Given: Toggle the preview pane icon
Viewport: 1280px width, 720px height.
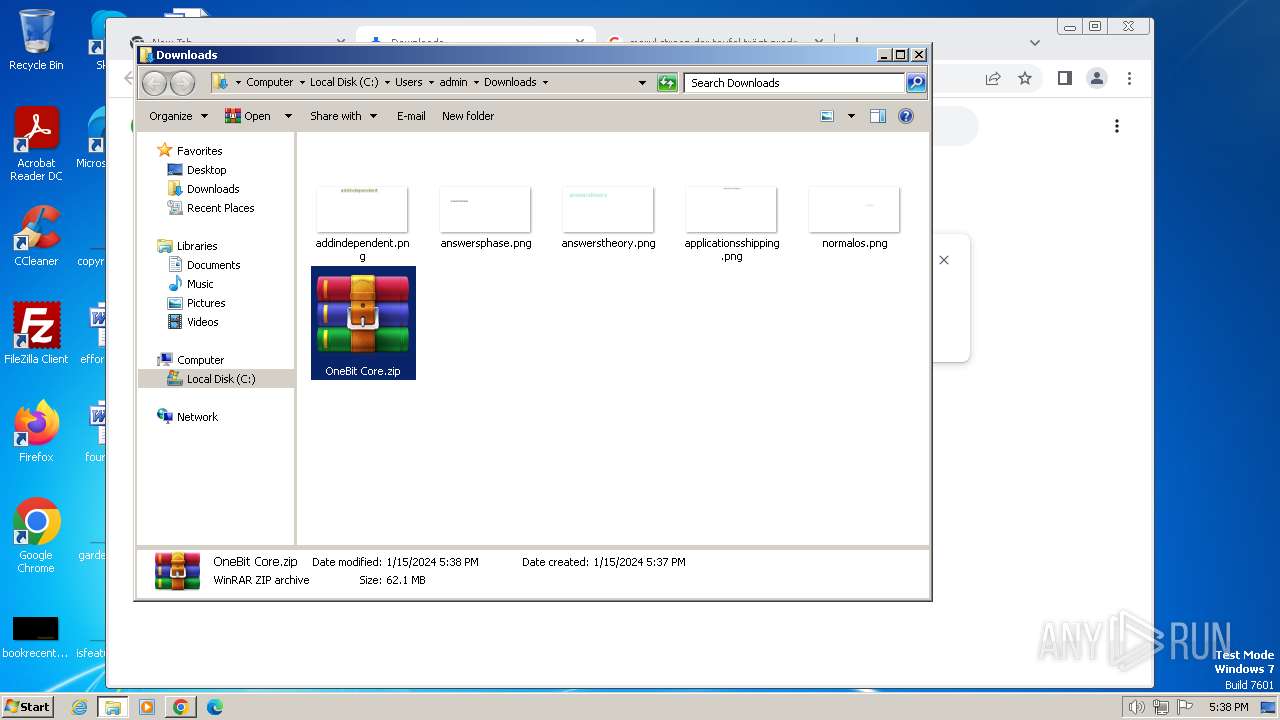Looking at the screenshot, I should click(x=878, y=116).
